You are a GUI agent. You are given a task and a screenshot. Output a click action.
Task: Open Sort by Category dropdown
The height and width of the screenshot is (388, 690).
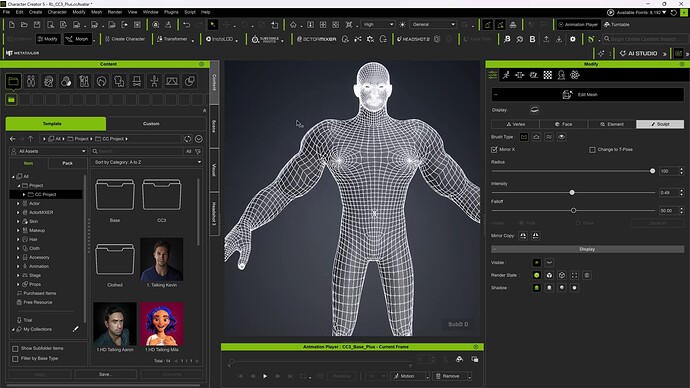(147, 162)
